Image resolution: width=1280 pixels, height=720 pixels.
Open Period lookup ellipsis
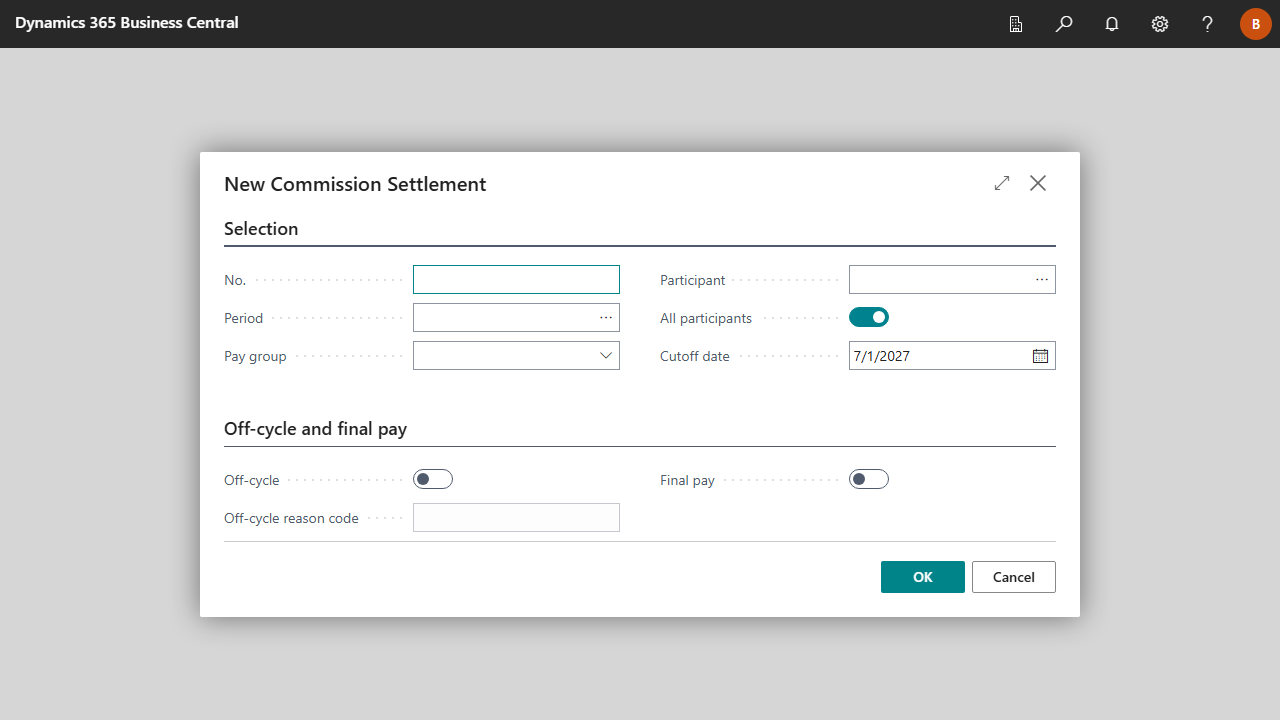click(606, 318)
